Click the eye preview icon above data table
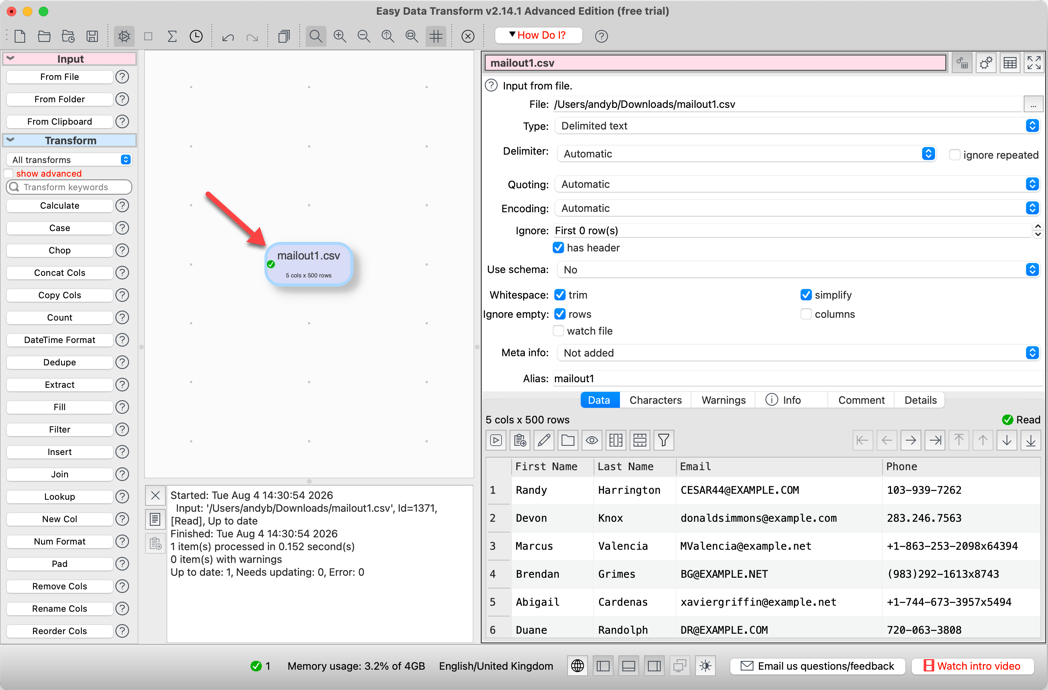The height and width of the screenshot is (690, 1048). [592, 440]
